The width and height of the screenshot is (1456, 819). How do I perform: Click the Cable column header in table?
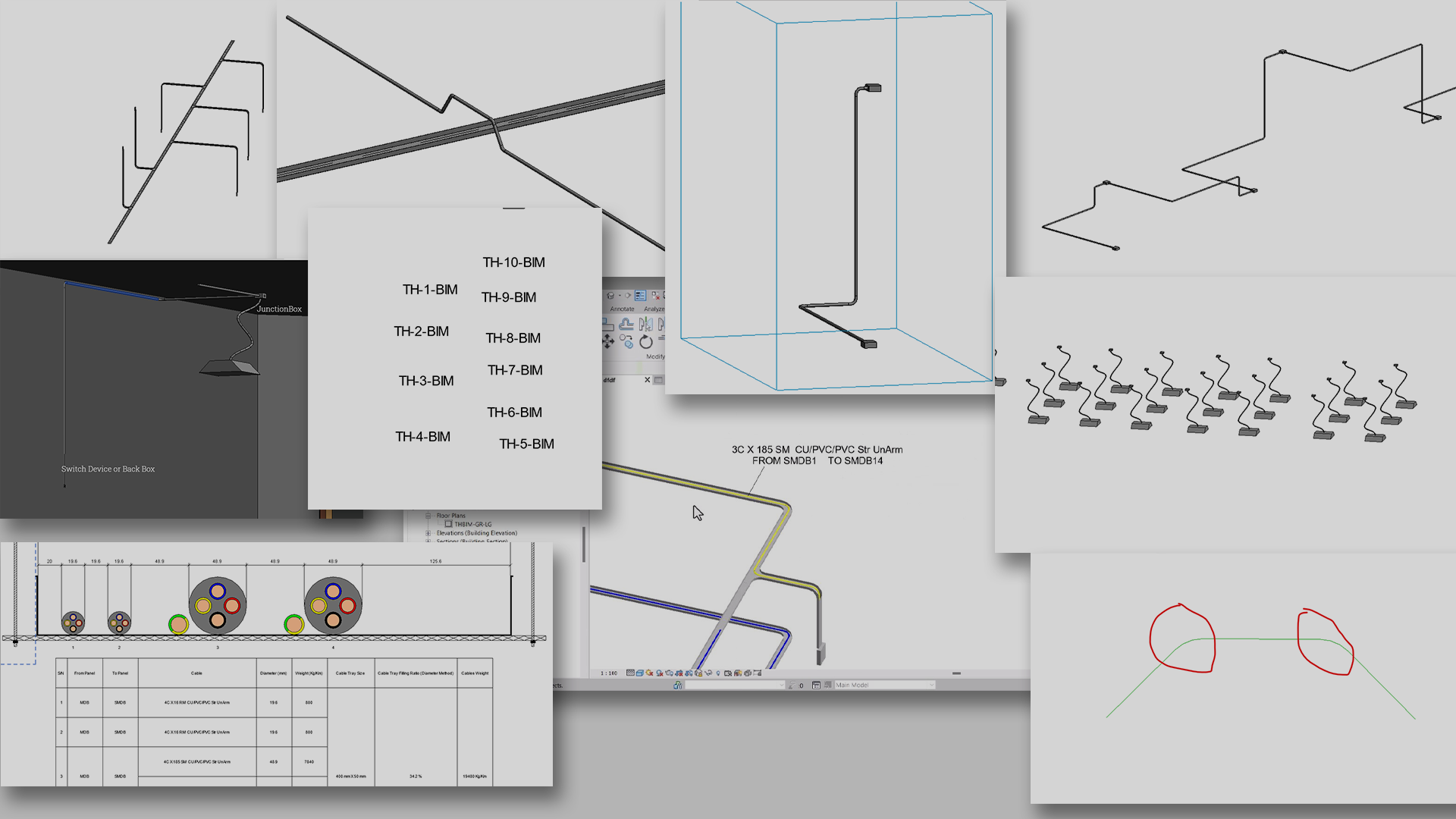pyautogui.click(x=196, y=673)
